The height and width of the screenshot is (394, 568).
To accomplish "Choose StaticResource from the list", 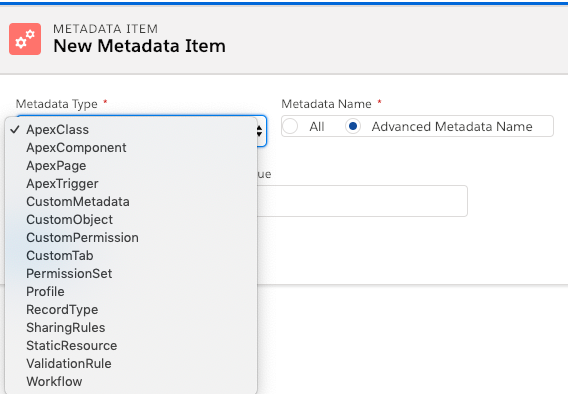I will coord(131,345).
